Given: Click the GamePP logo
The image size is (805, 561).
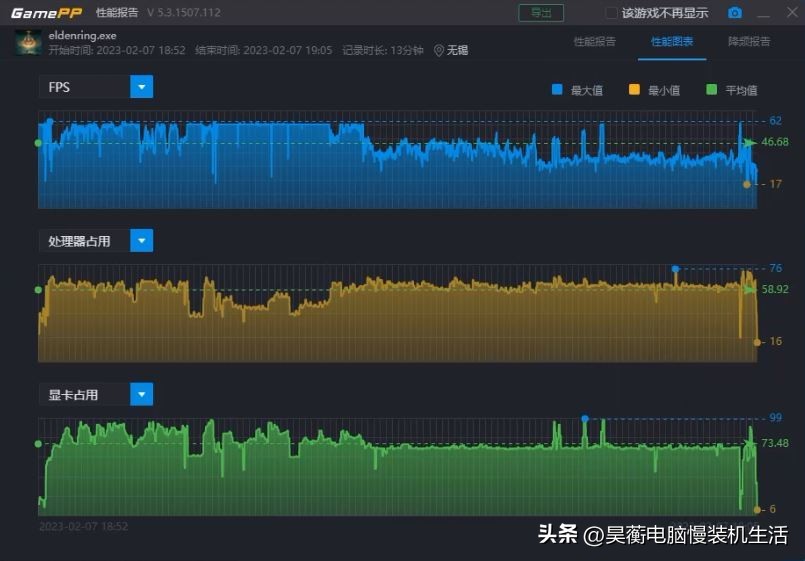Looking at the screenshot, I should pyautogui.click(x=46, y=13).
